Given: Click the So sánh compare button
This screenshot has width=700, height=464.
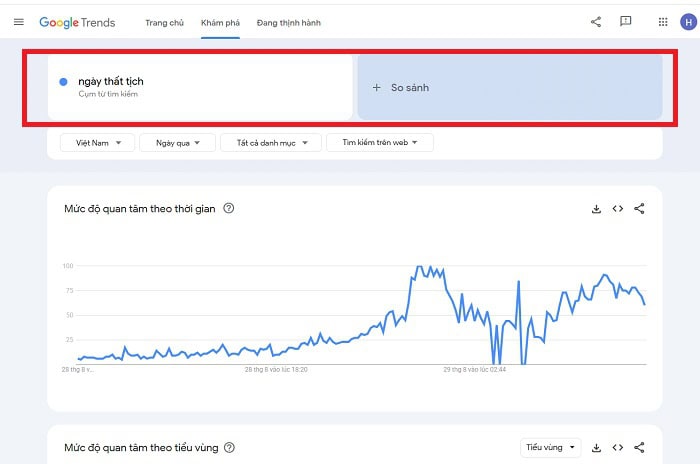Looking at the screenshot, I should coord(509,87).
